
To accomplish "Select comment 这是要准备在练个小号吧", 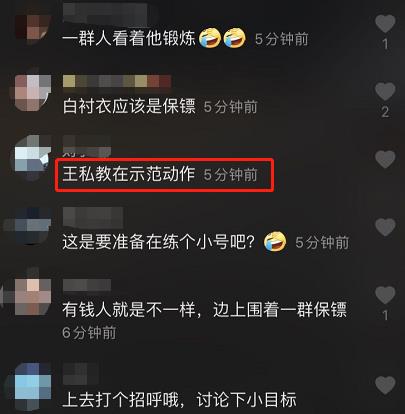I will (159, 242).
